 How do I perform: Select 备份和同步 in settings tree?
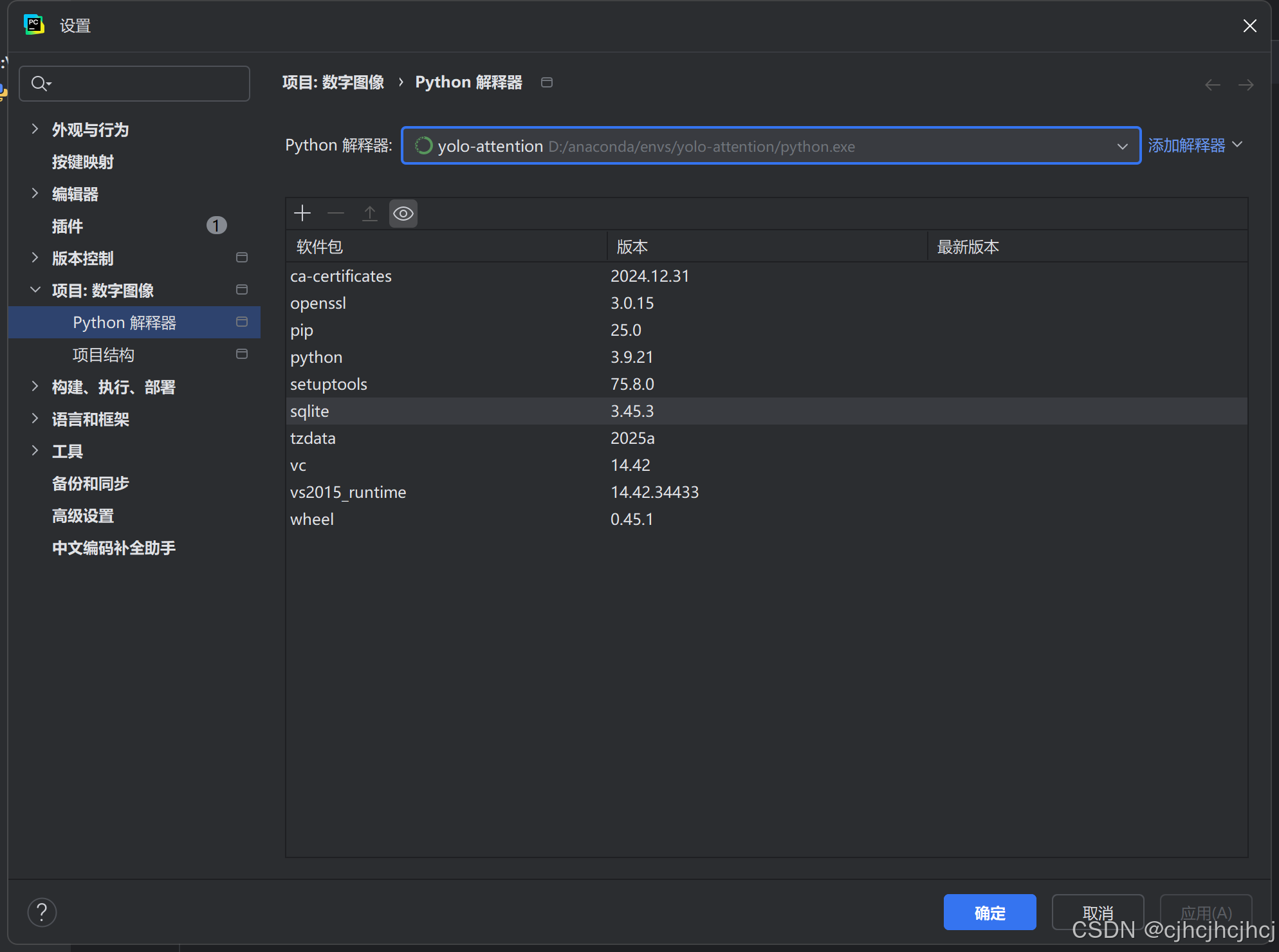click(x=91, y=484)
